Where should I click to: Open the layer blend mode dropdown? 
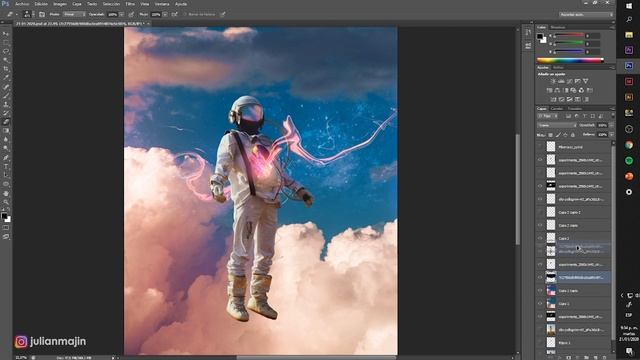(x=557, y=125)
